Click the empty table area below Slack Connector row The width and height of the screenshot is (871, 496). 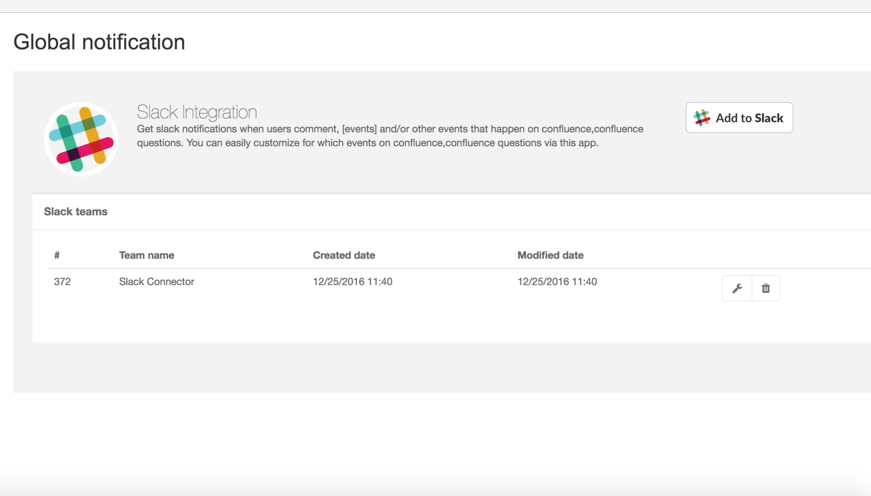coord(400,322)
